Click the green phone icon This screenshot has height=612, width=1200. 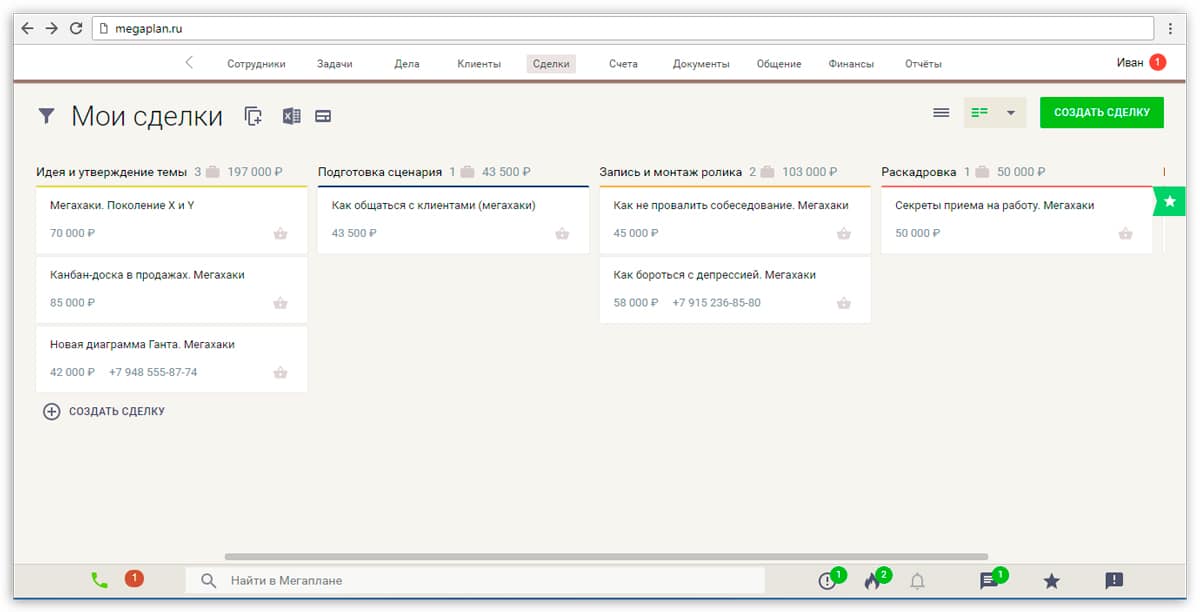click(x=99, y=580)
